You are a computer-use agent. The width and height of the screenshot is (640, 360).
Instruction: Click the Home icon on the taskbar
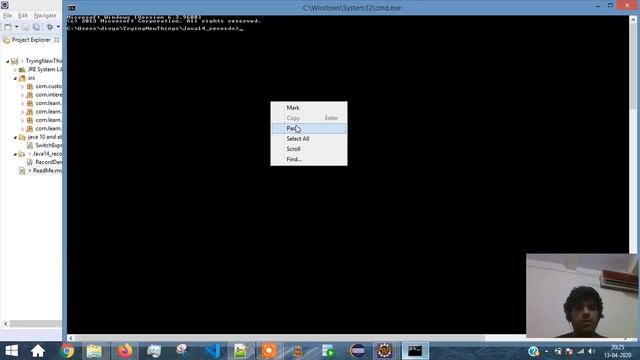click(38, 351)
